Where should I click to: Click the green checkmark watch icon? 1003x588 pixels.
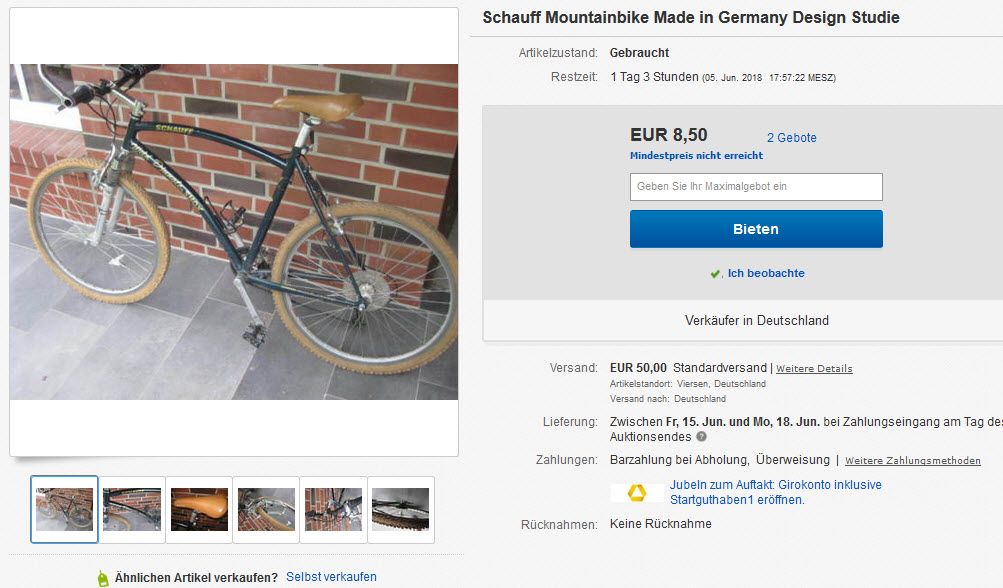[x=715, y=274]
